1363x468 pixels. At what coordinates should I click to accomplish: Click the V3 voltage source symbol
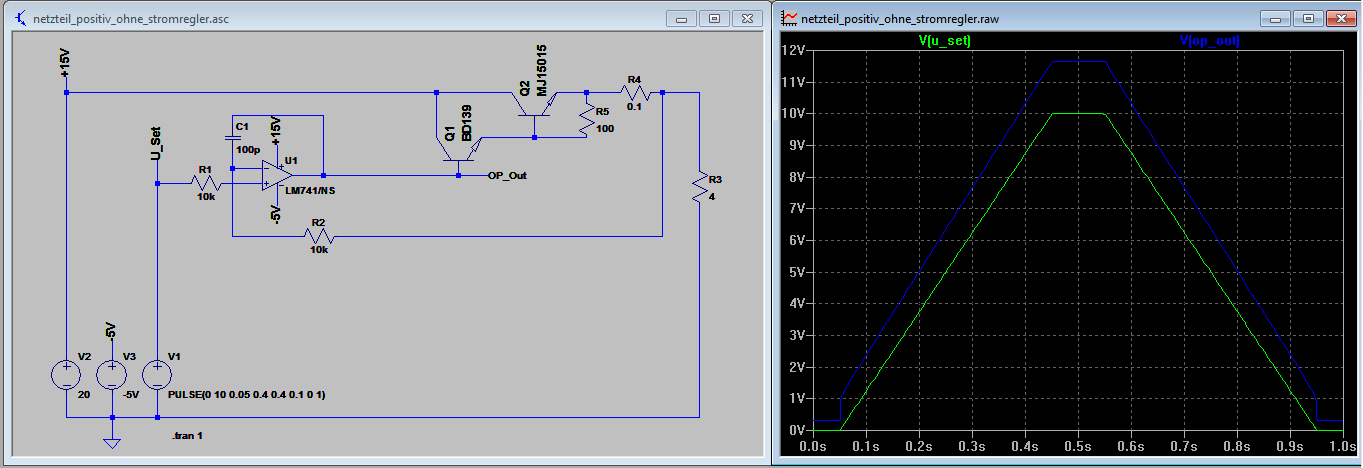111,375
